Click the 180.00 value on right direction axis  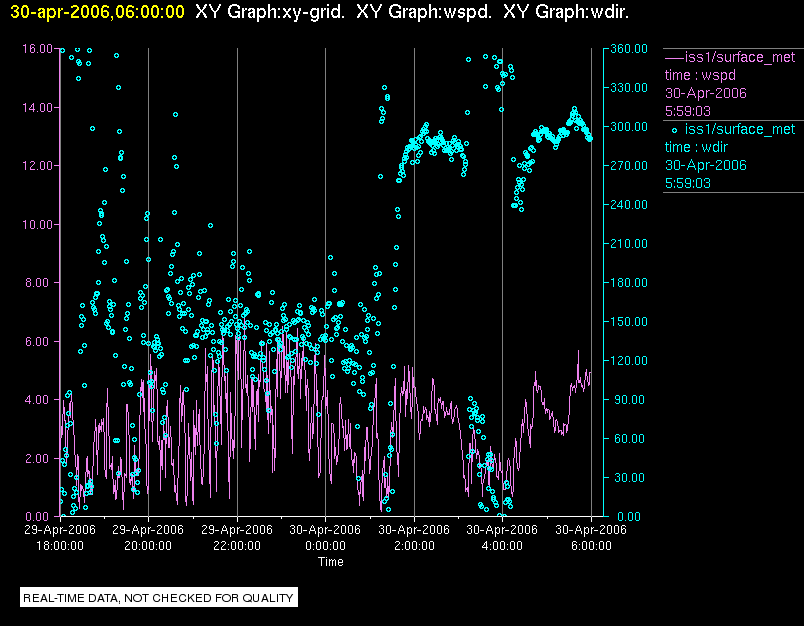tap(627, 283)
